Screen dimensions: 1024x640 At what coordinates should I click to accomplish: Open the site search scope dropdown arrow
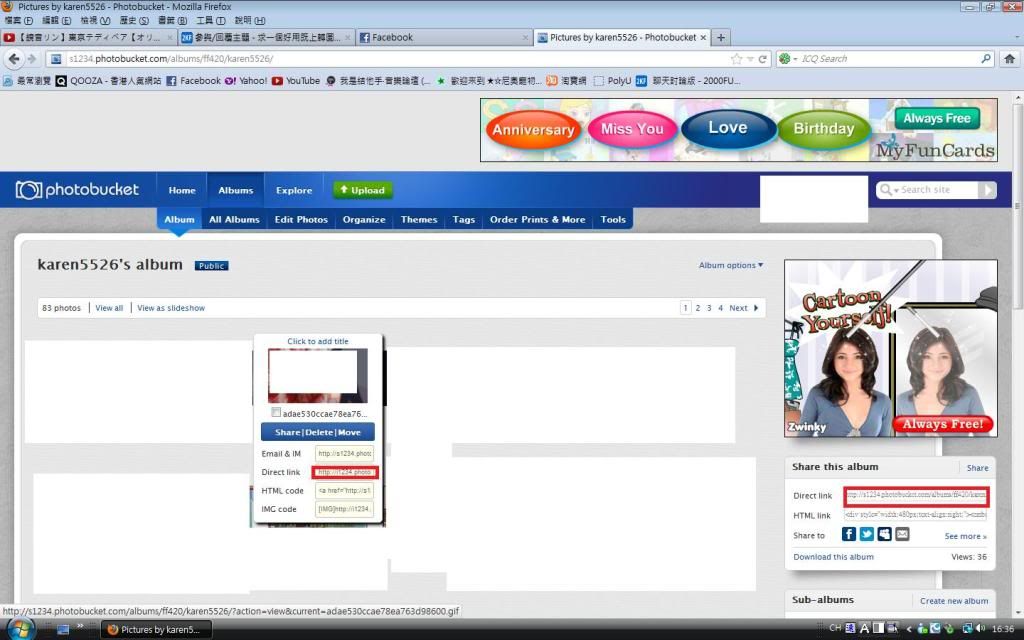896,190
